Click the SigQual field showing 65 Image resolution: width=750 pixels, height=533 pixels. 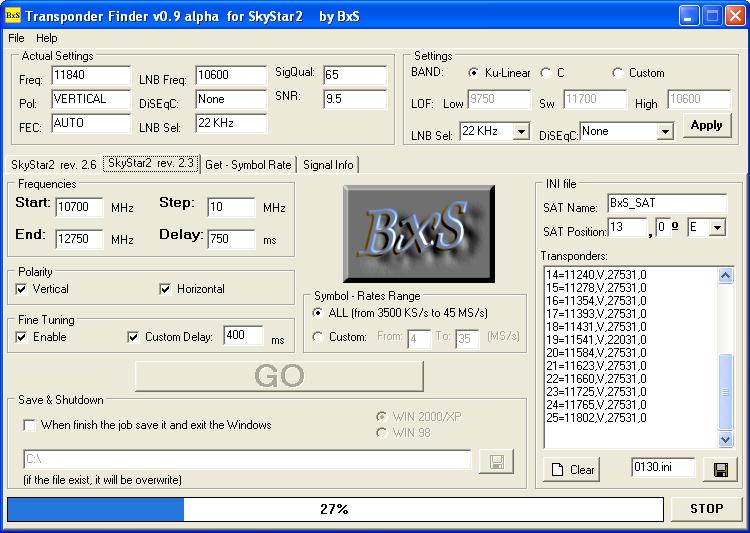(355, 75)
